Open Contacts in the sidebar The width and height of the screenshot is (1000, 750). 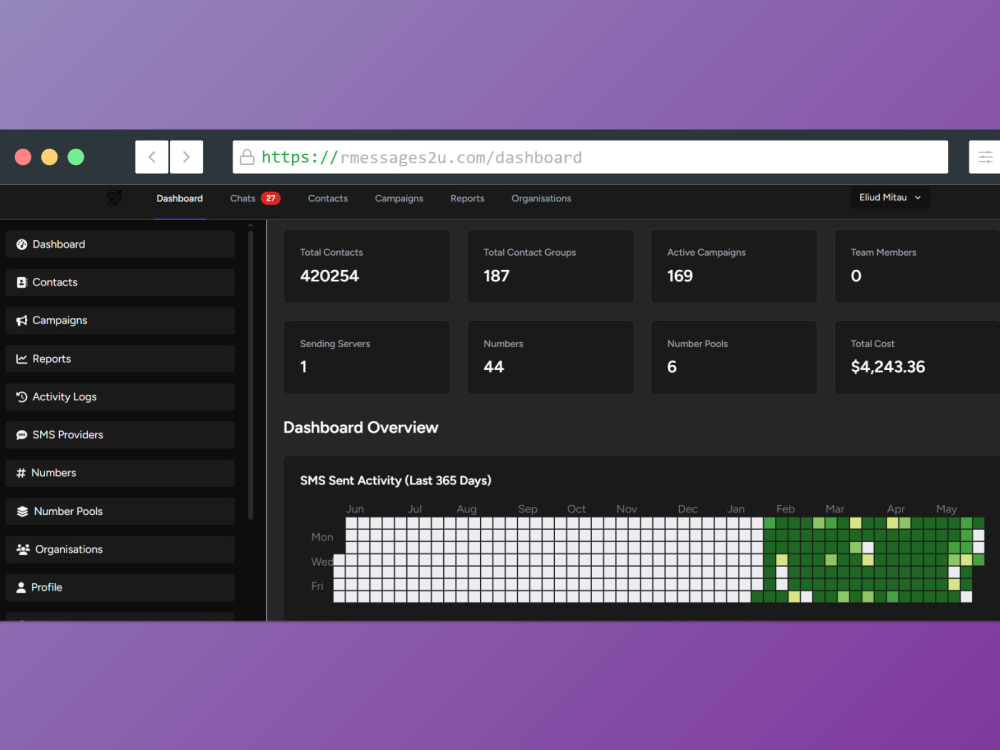[x=120, y=283]
